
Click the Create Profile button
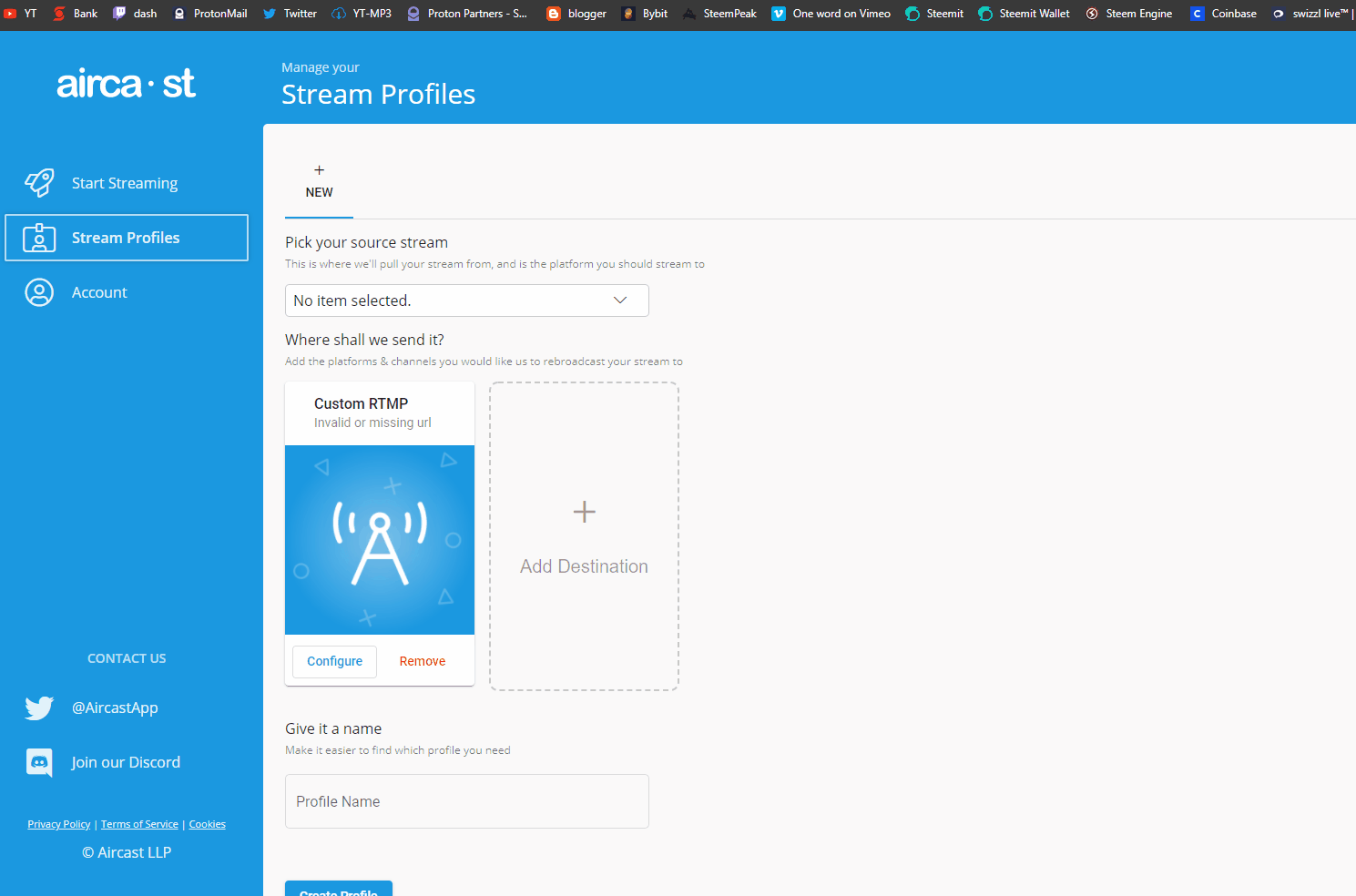pos(339,889)
